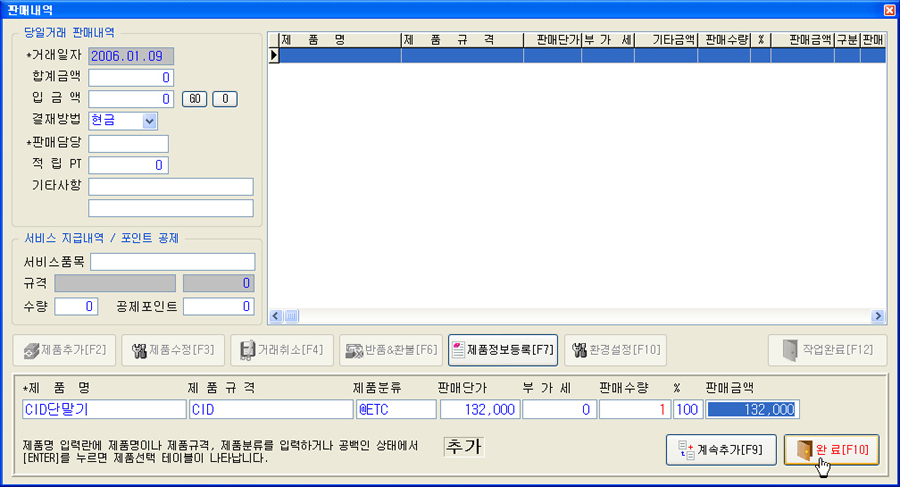
Task: Click the 입금액 input field
Action: (x=131, y=99)
